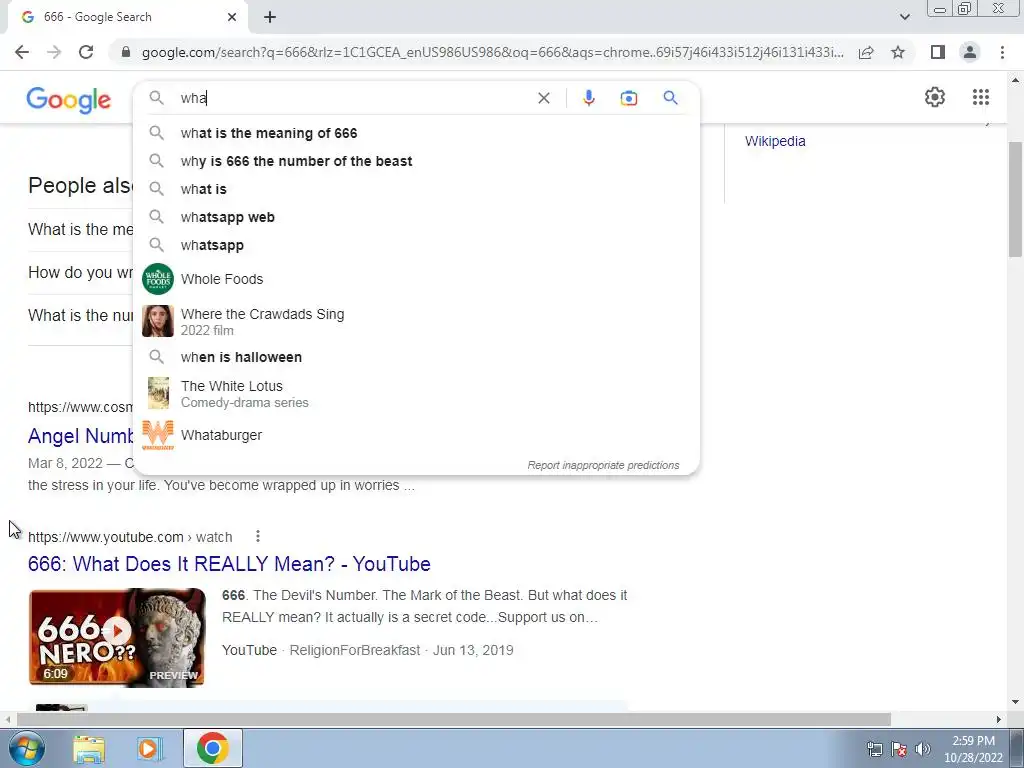Reload the current page
Viewport: 1024px width, 768px height.
(86, 52)
